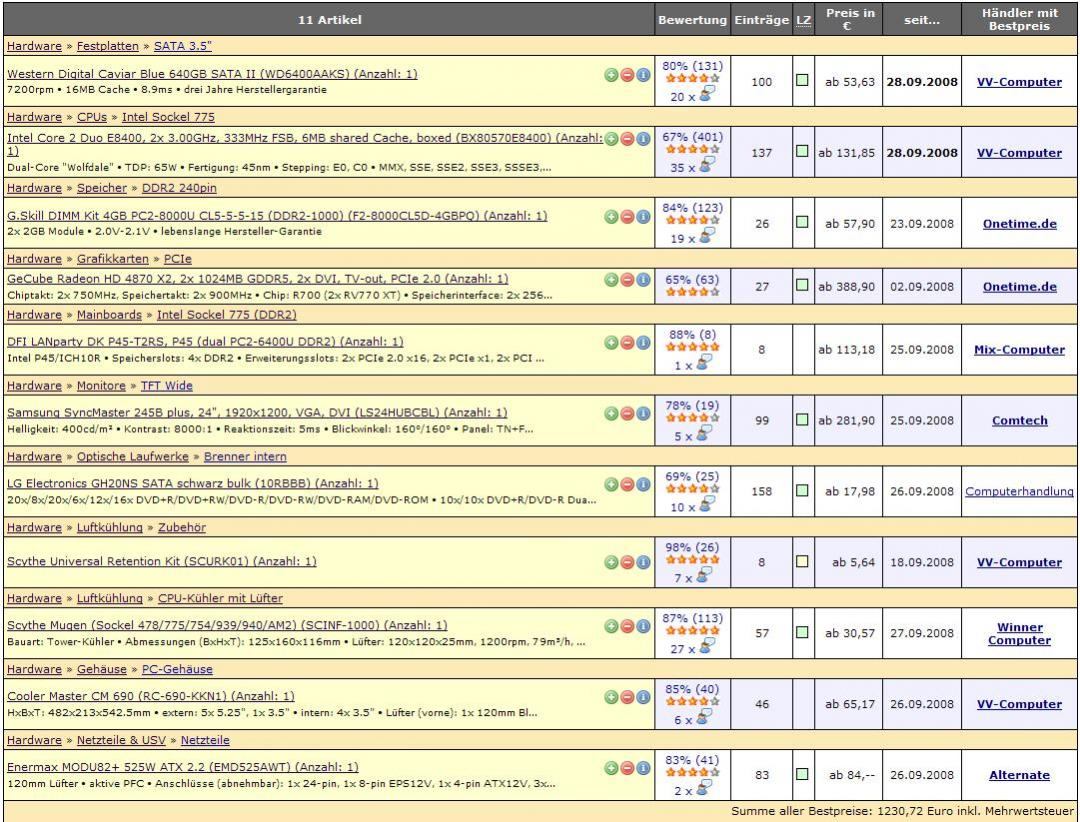The image size is (1080, 822).
Task: Increase quantity of Western Digital Caviar Blue
Action: pyautogui.click(x=611, y=75)
